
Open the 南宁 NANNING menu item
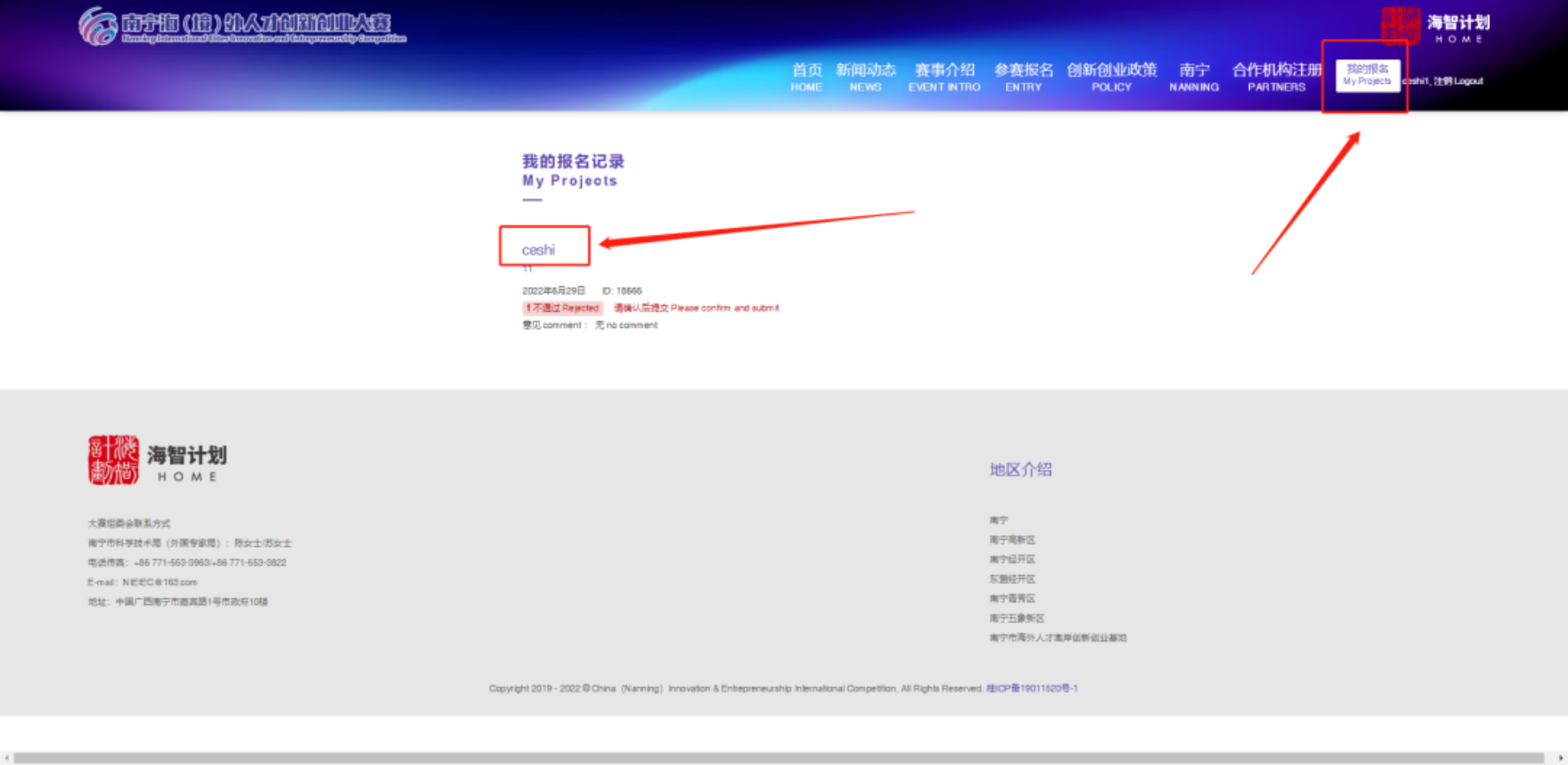point(1194,77)
